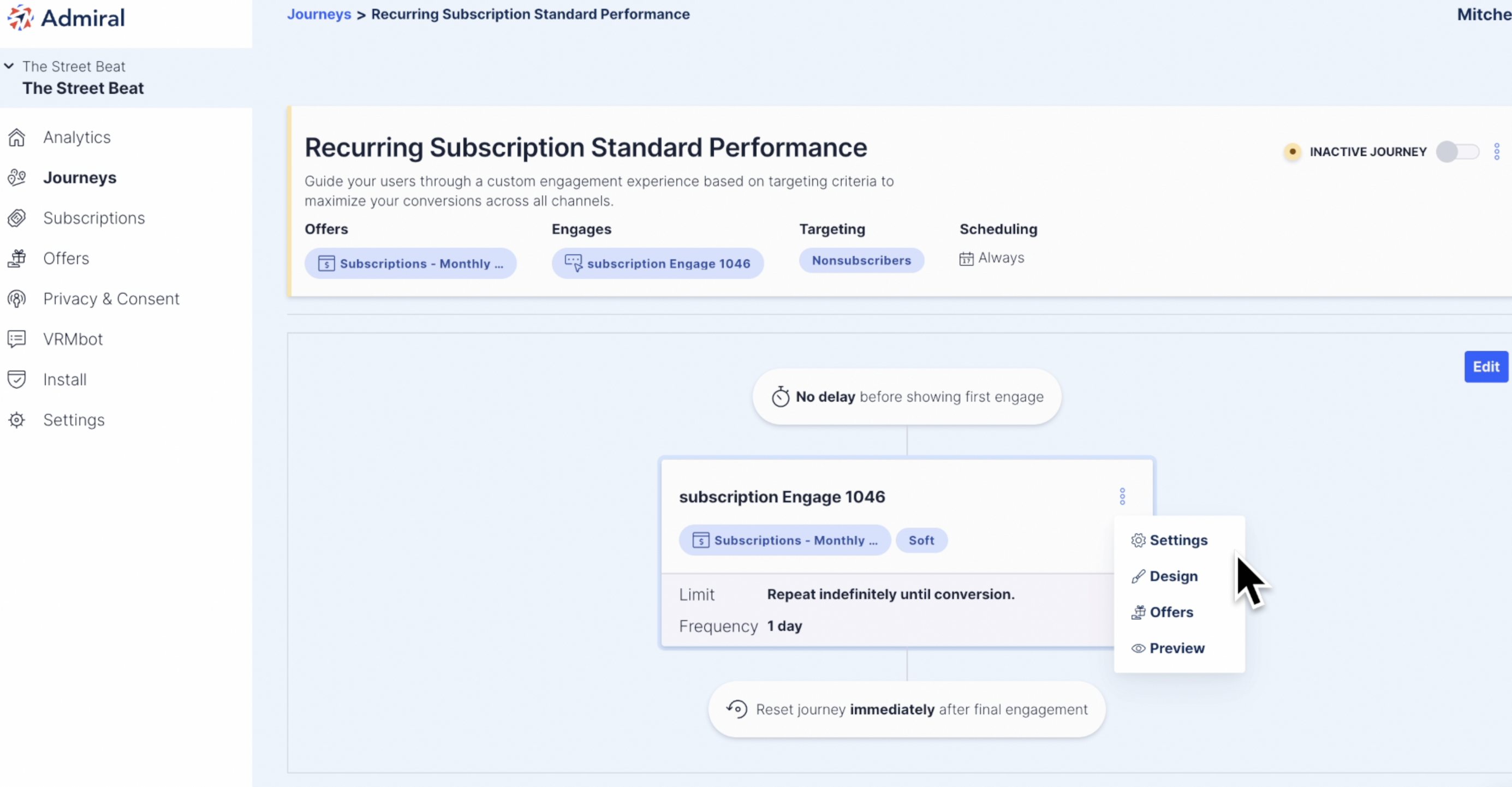The image size is (1512, 787).
Task: Click the Install shield icon
Action: coord(16,379)
